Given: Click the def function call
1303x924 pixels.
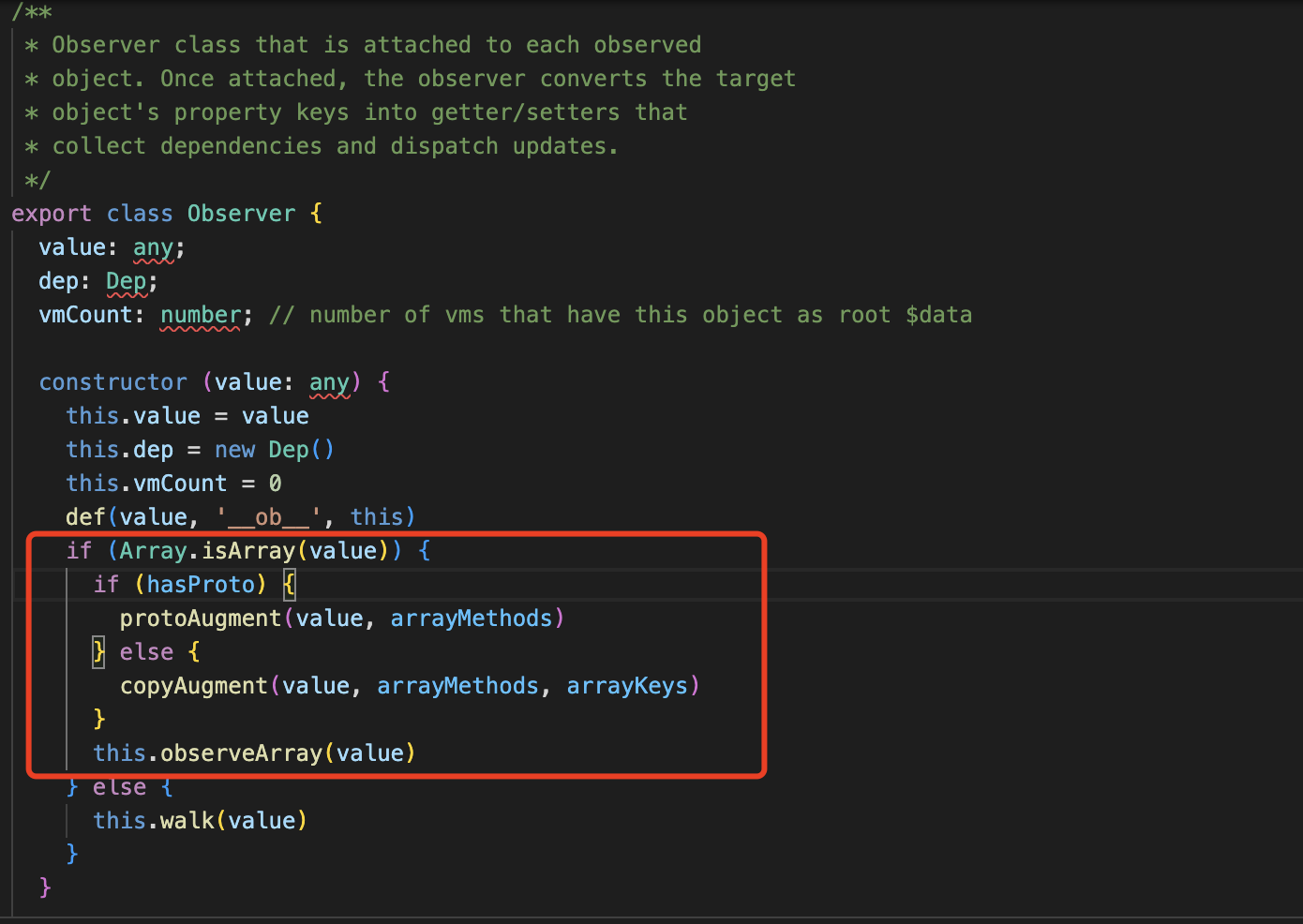Looking at the screenshot, I should pyautogui.click(x=85, y=517).
